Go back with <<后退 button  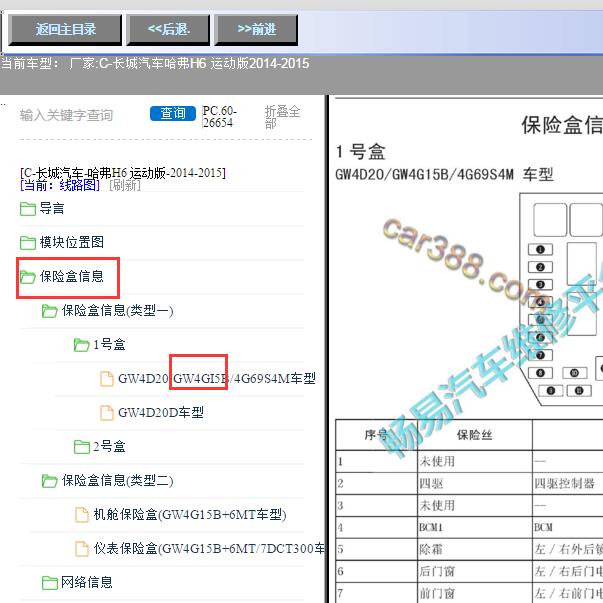pos(168,30)
